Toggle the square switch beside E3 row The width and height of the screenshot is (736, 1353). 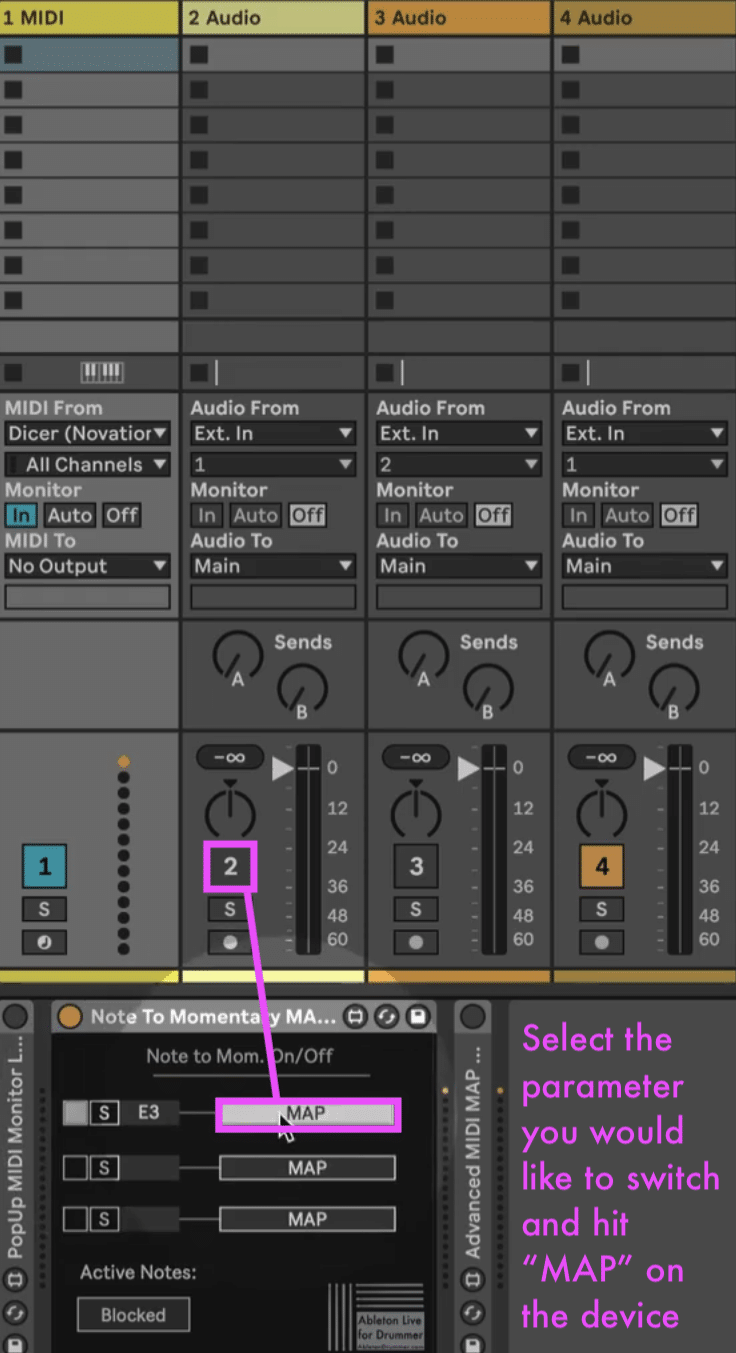click(75, 1112)
